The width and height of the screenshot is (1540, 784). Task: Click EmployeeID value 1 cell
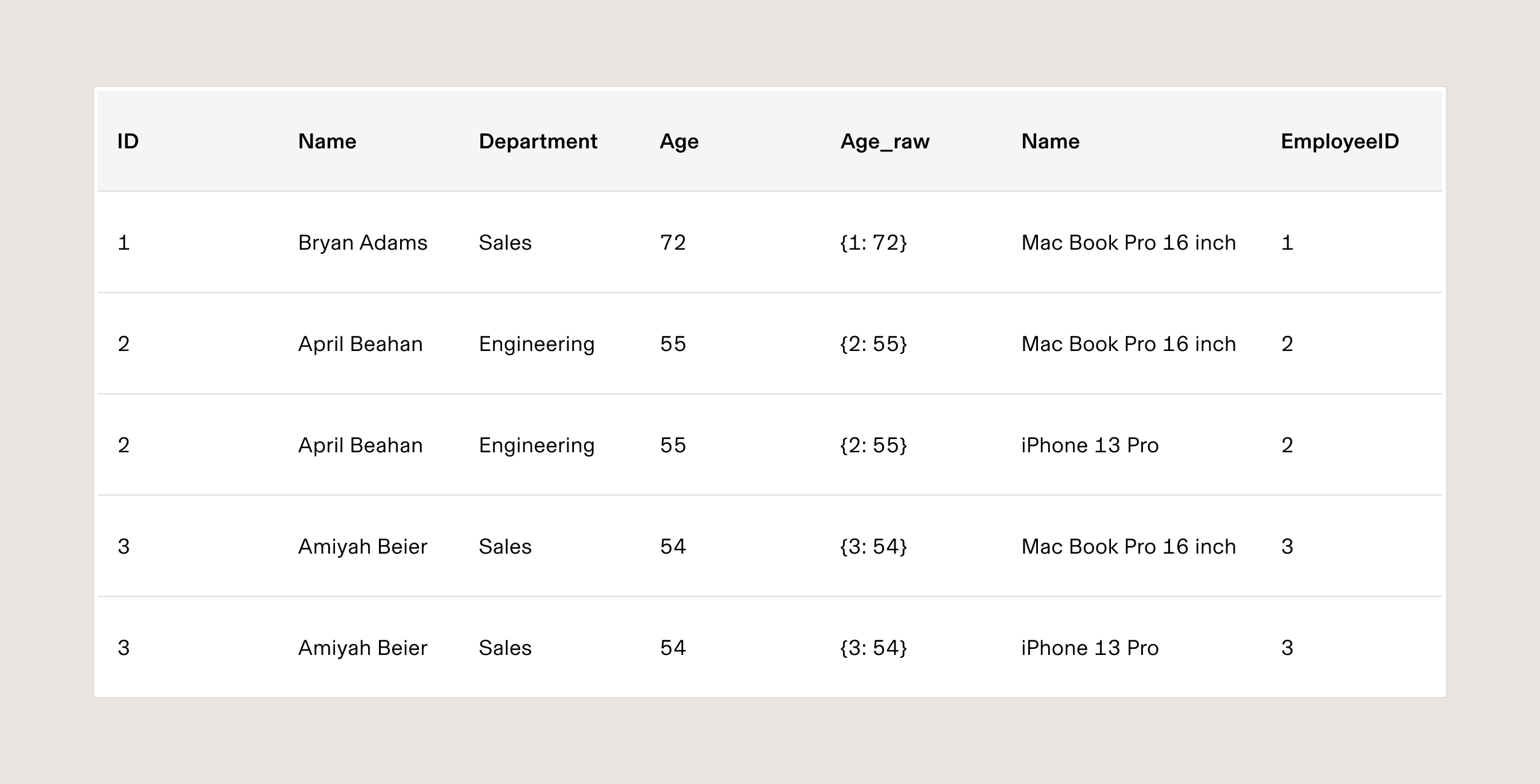coord(1287,242)
